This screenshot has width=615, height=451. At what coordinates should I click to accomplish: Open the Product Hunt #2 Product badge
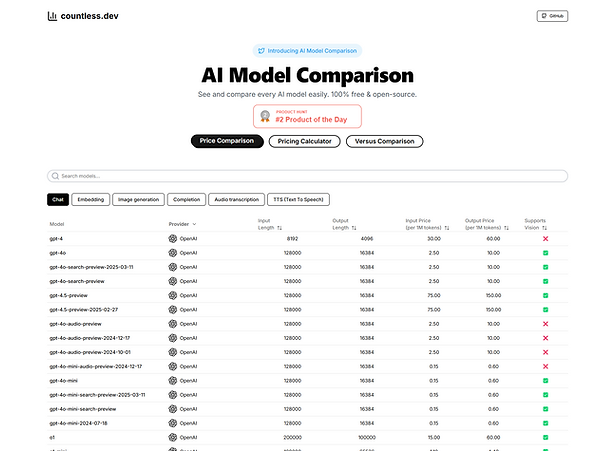(307, 116)
